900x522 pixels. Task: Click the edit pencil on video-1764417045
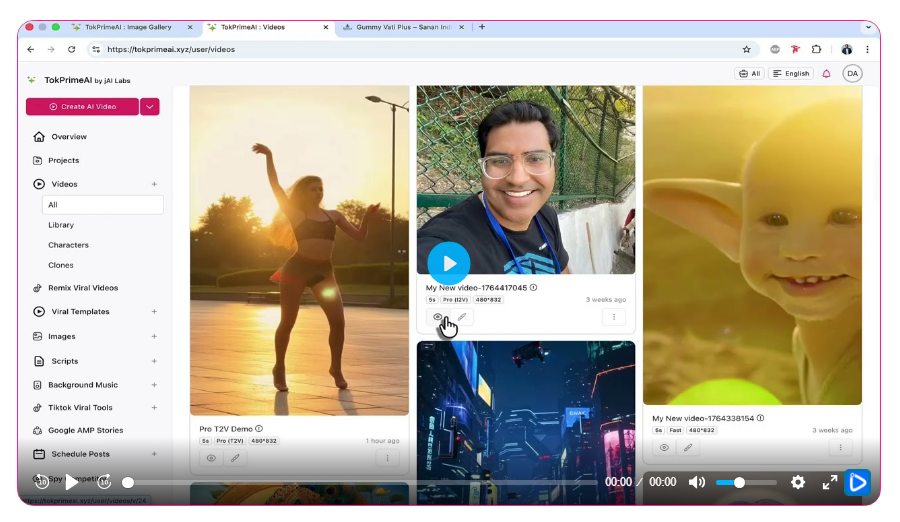(x=462, y=317)
